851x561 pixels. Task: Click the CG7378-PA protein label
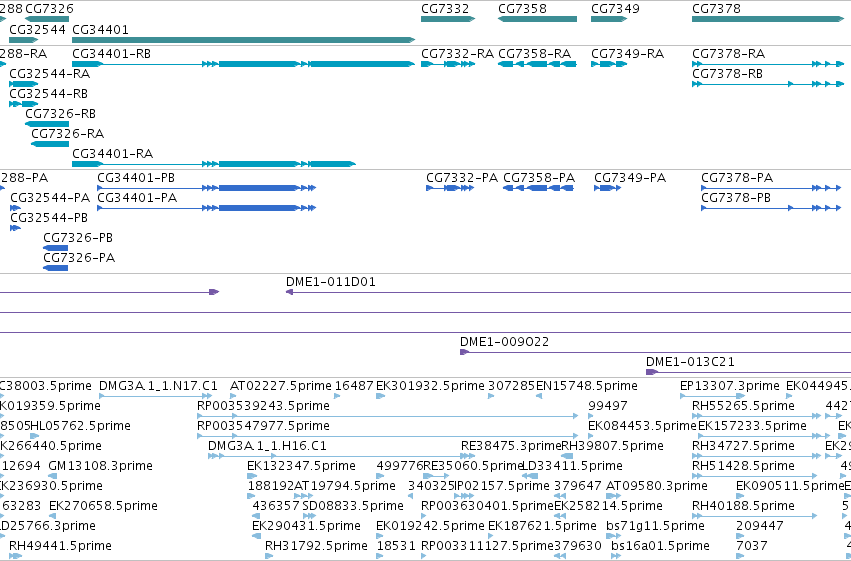(x=737, y=178)
